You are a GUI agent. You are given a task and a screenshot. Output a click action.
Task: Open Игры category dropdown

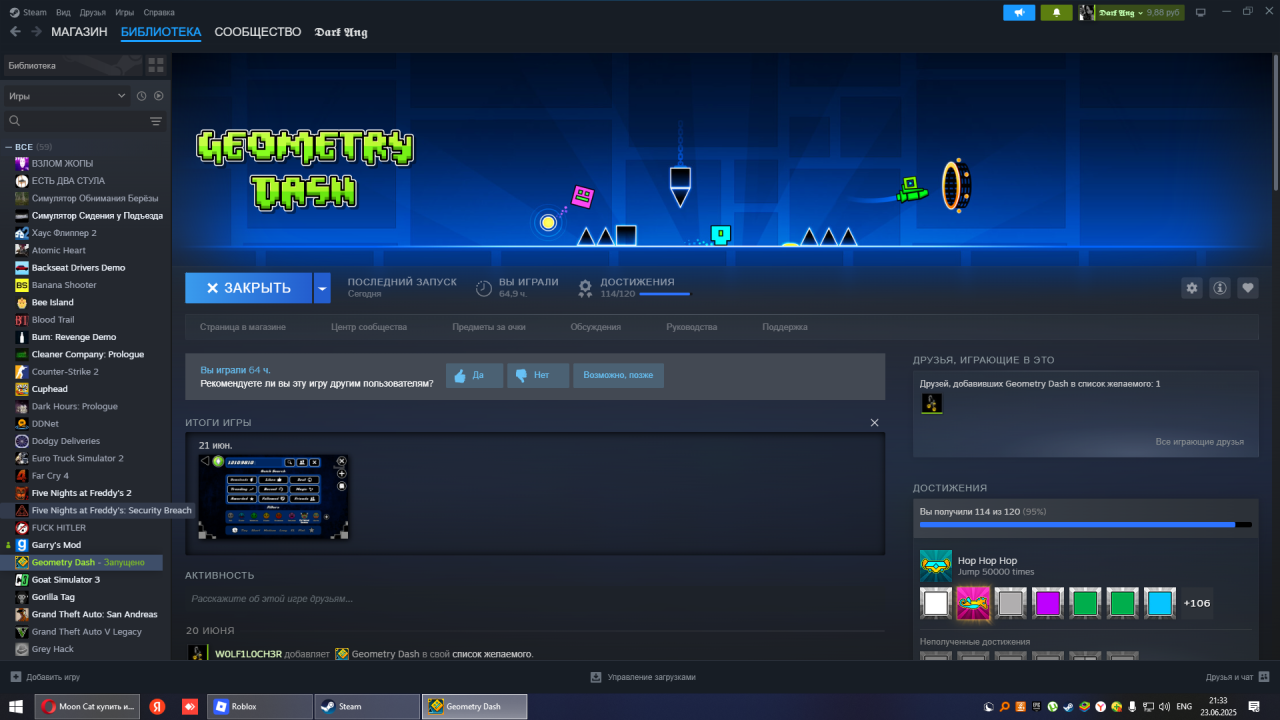point(67,96)
